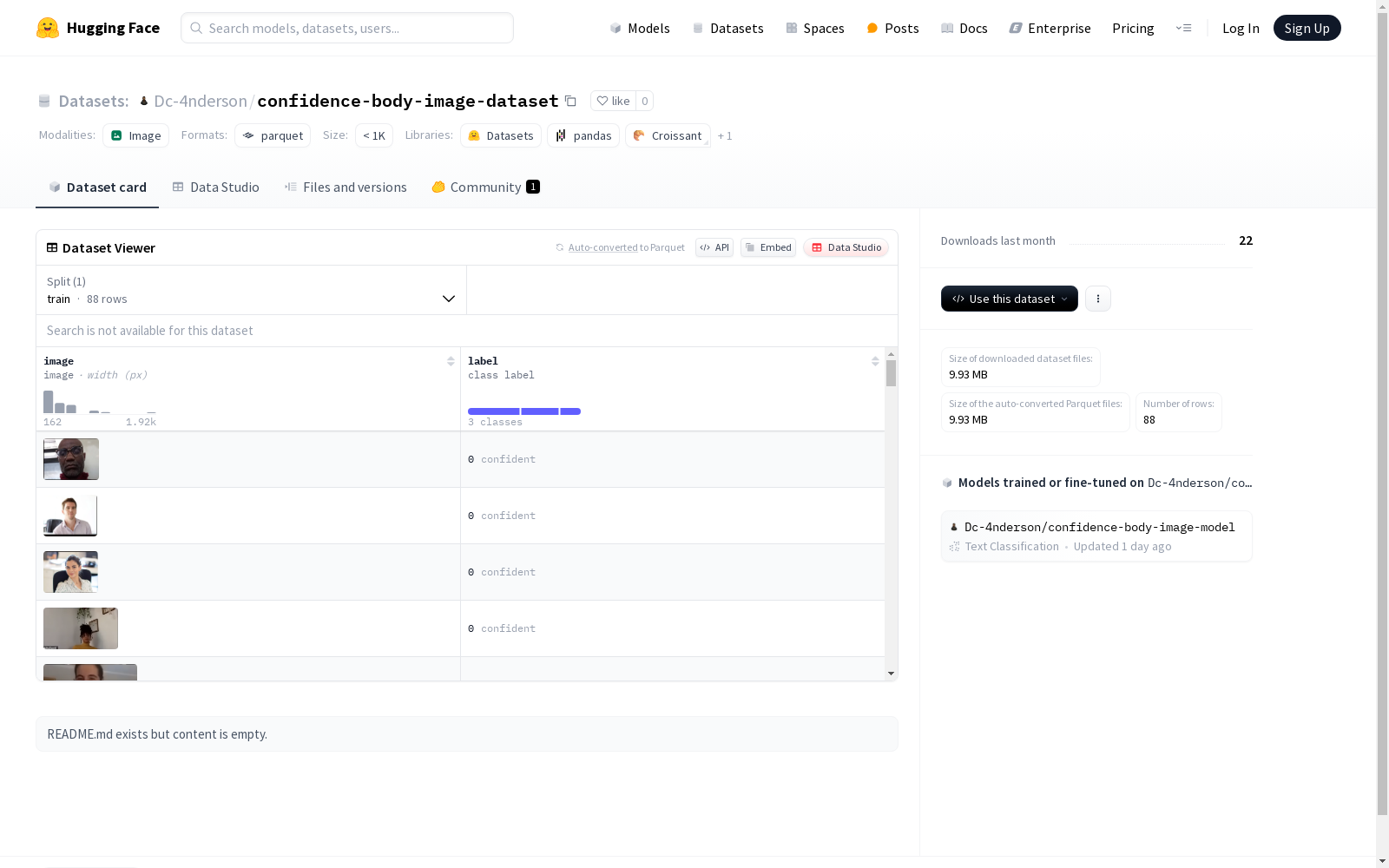Click the like count 0
This screenshot has width=1389, height=868.
(644, 101)
